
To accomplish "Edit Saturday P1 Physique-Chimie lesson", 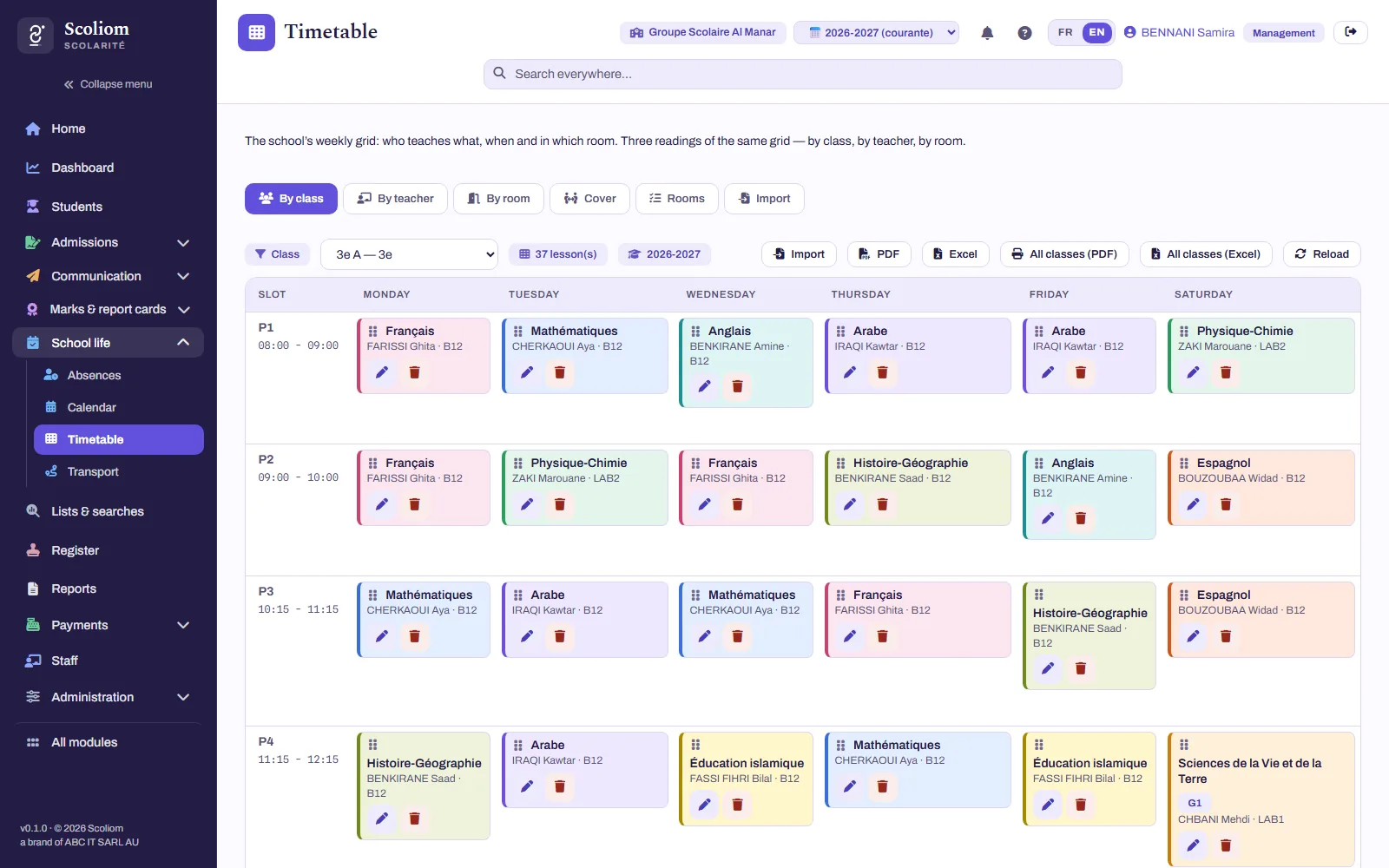I will tap(1193, 372).
